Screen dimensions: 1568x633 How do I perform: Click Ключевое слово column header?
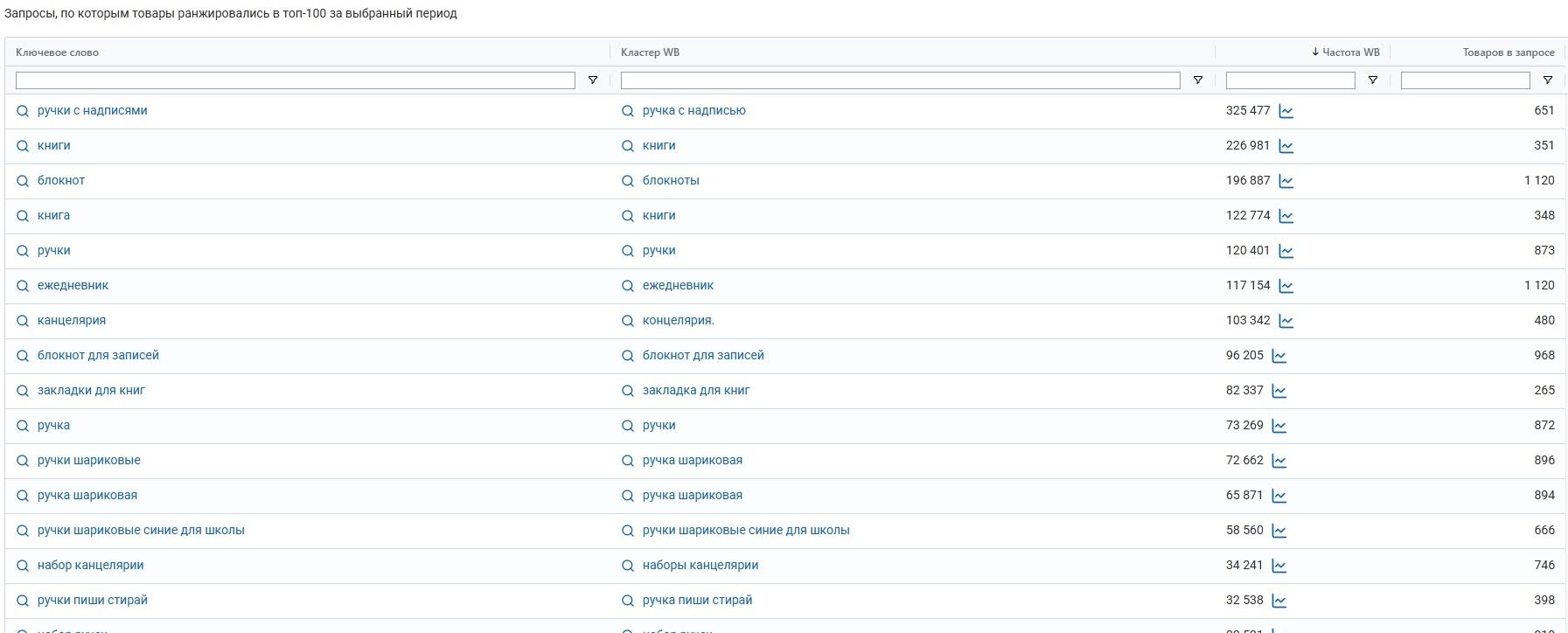57,52
